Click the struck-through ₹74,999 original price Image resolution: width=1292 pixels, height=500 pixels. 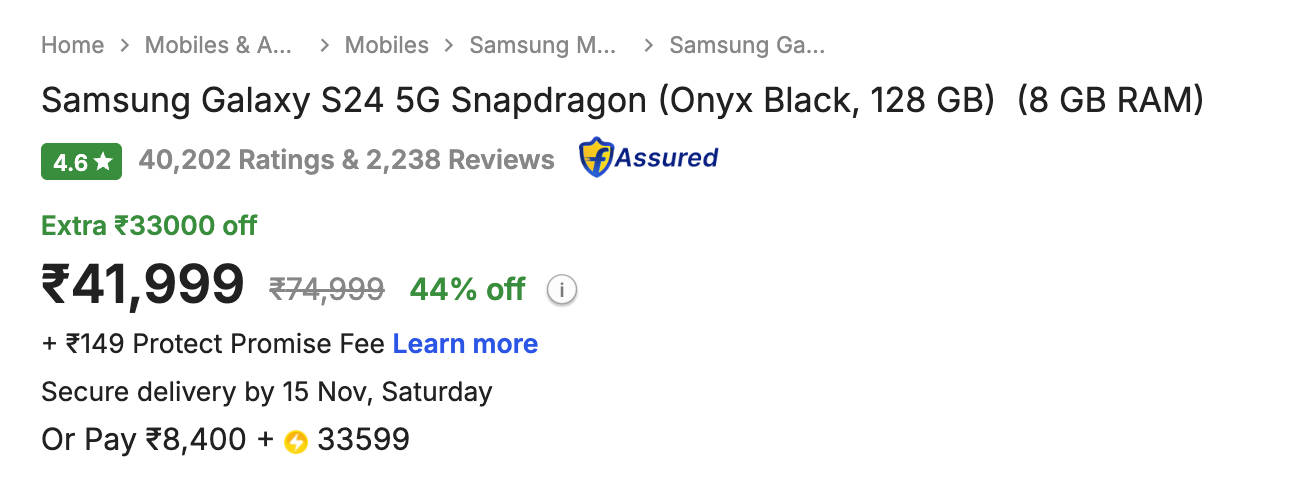pyautogui.click(x=327, y=290)
